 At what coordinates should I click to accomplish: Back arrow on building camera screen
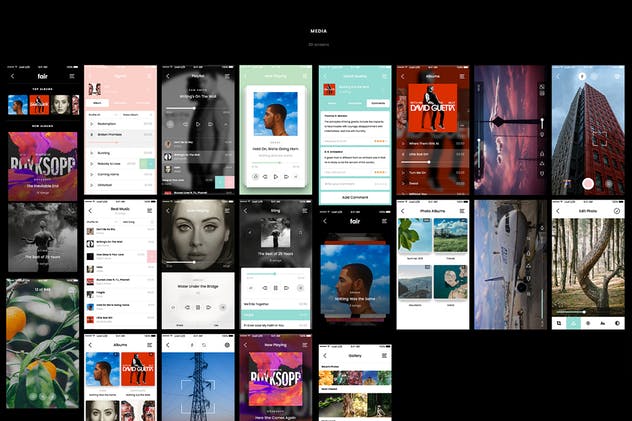(558, 76)
